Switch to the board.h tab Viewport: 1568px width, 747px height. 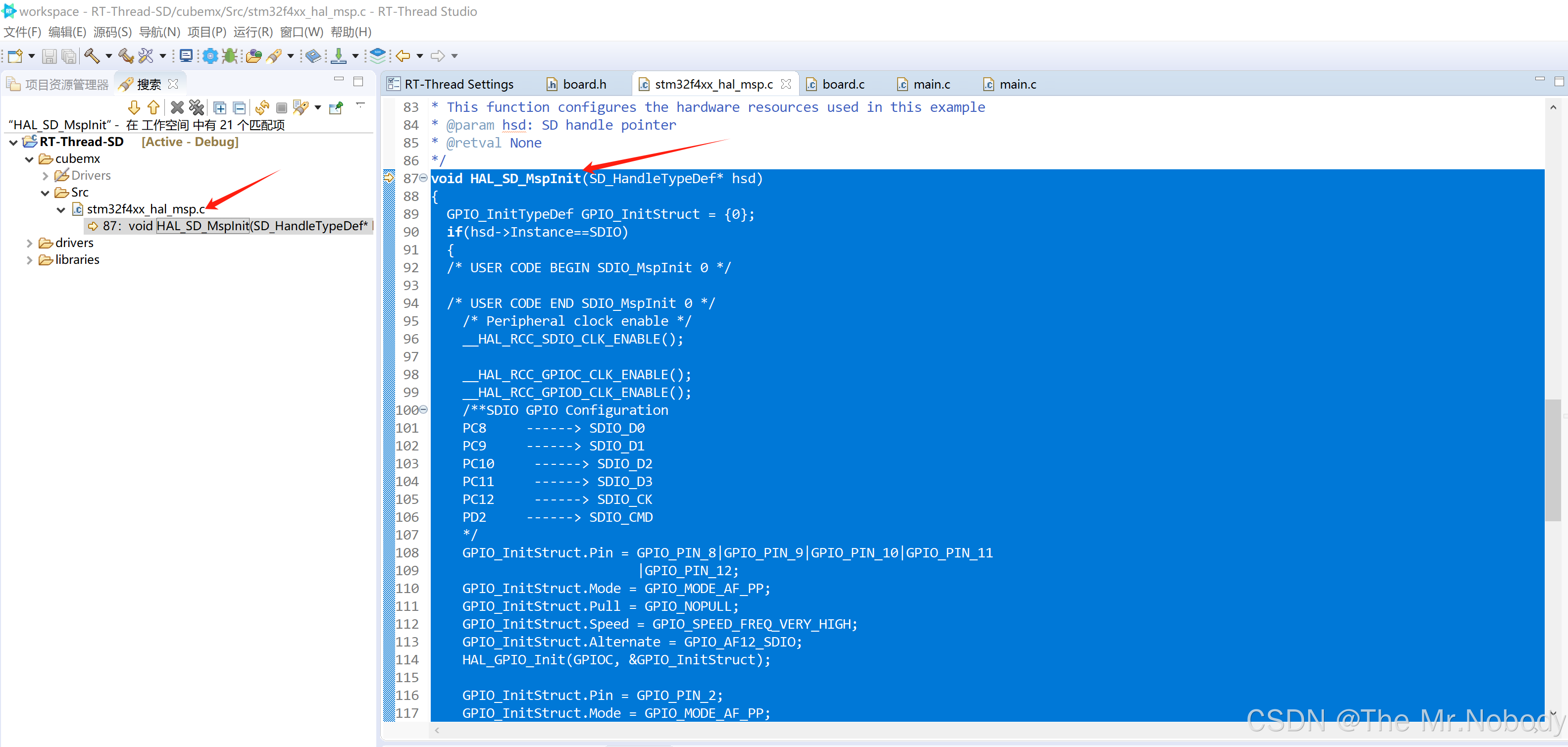584,84
